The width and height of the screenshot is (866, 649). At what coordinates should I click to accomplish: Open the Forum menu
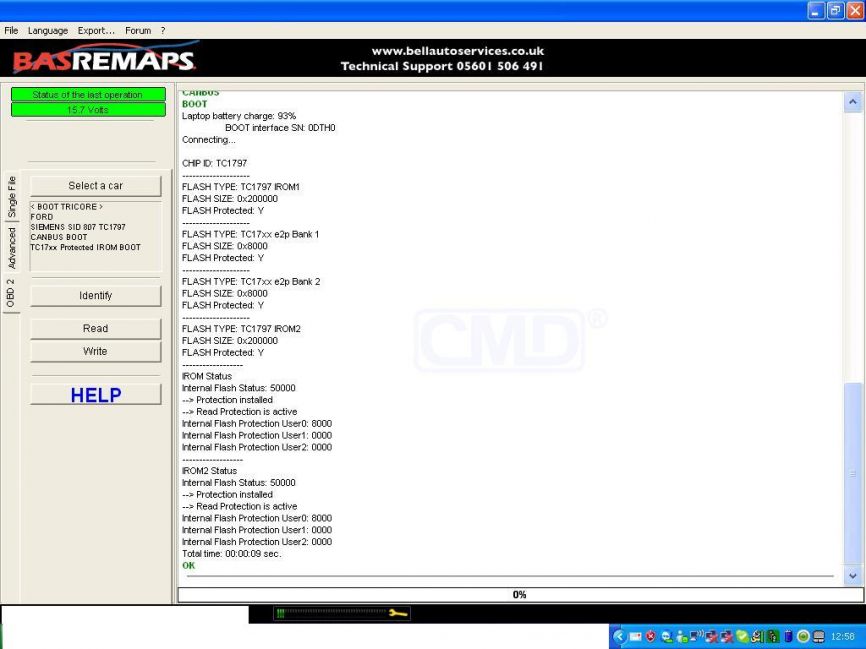pyautogui.click(x=138, y=30)
